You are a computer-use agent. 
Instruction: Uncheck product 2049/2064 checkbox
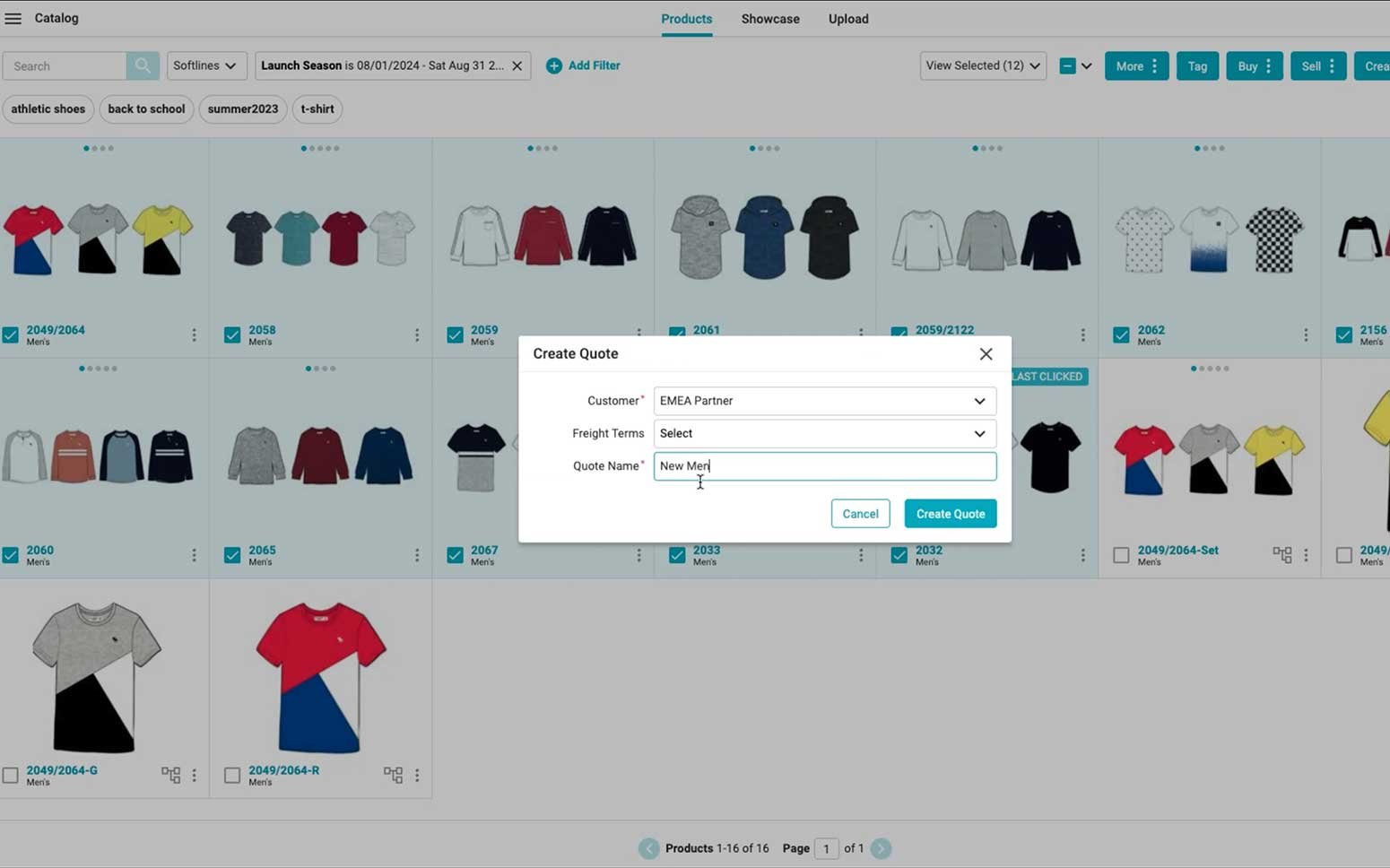(11, 335)
